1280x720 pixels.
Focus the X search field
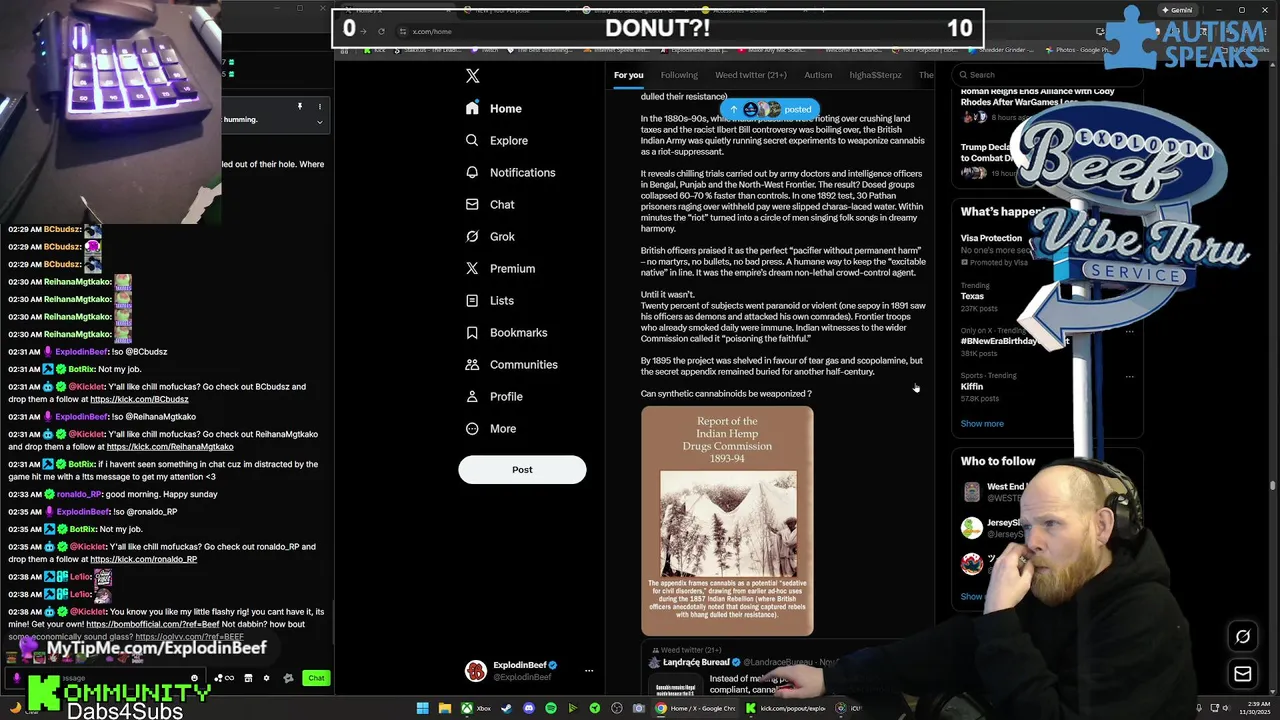(1045, 74)
